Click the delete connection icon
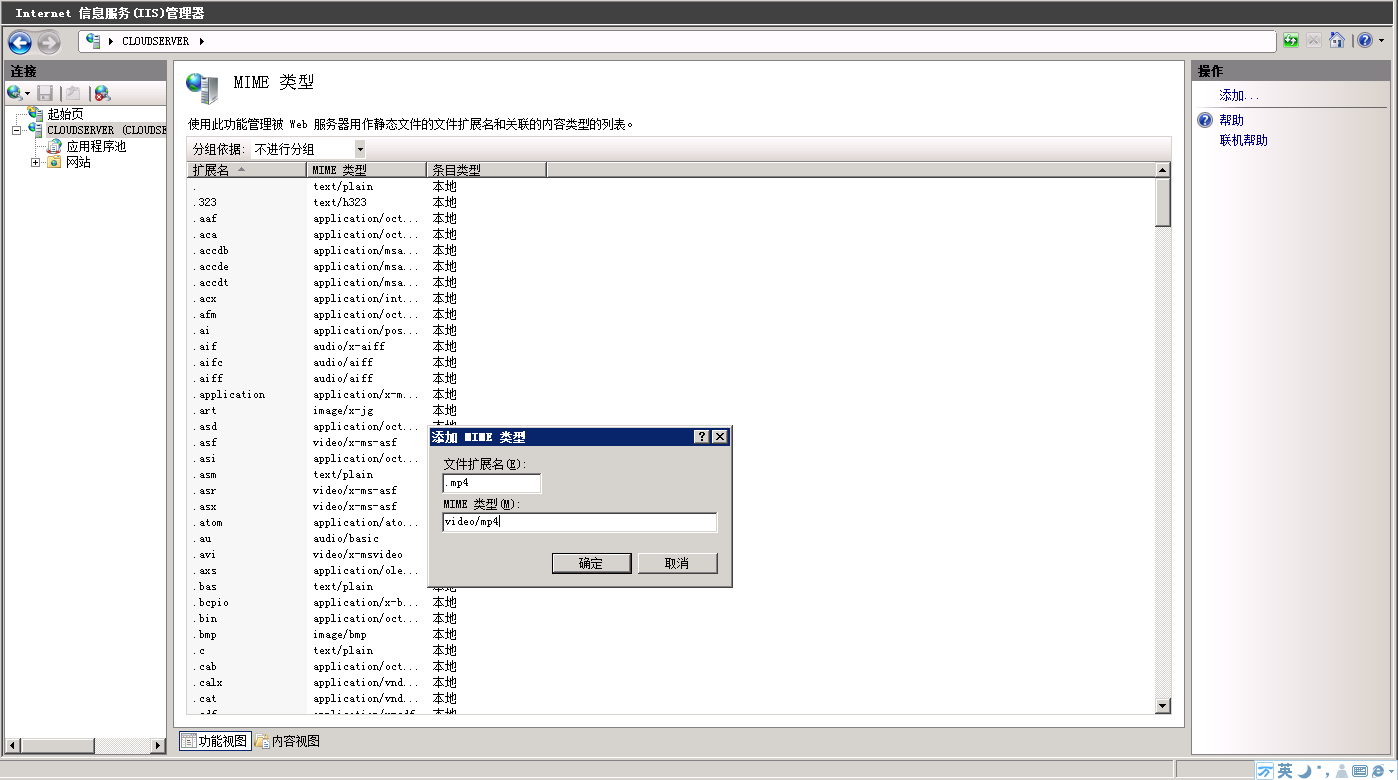Image resolution: width=1398 pixels, height=780 pixels. [x=102, y=93]
